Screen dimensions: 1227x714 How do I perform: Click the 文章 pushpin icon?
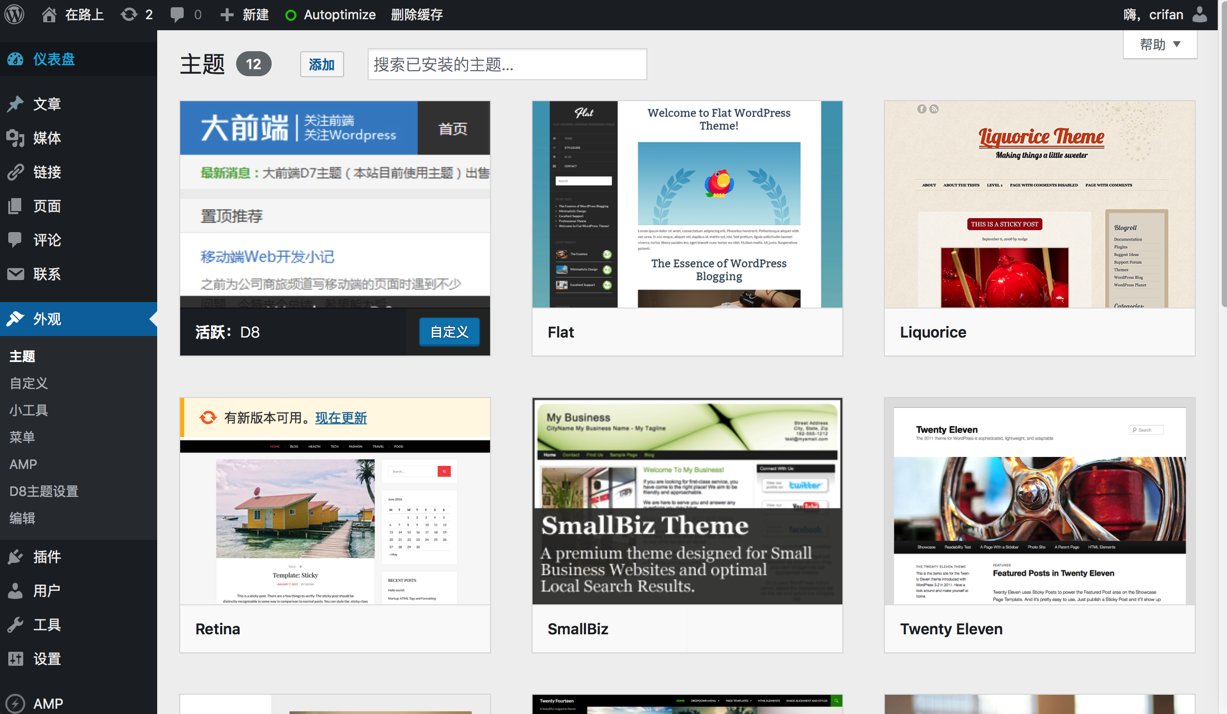[15, 104]
